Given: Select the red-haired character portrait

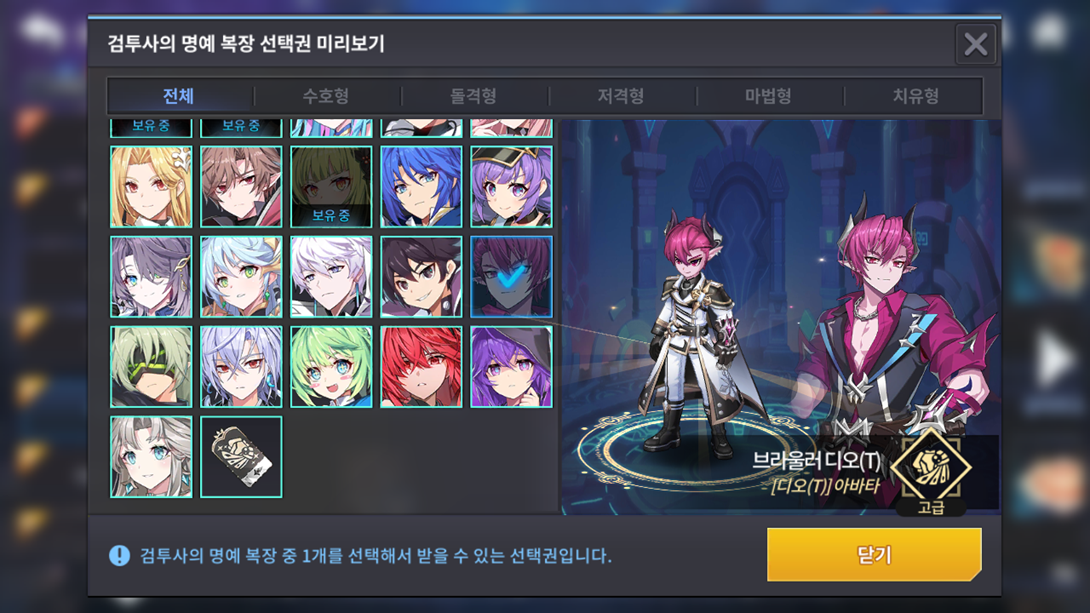Looking at the screenshot, I should pyautogui.click(x=421, y=366).
